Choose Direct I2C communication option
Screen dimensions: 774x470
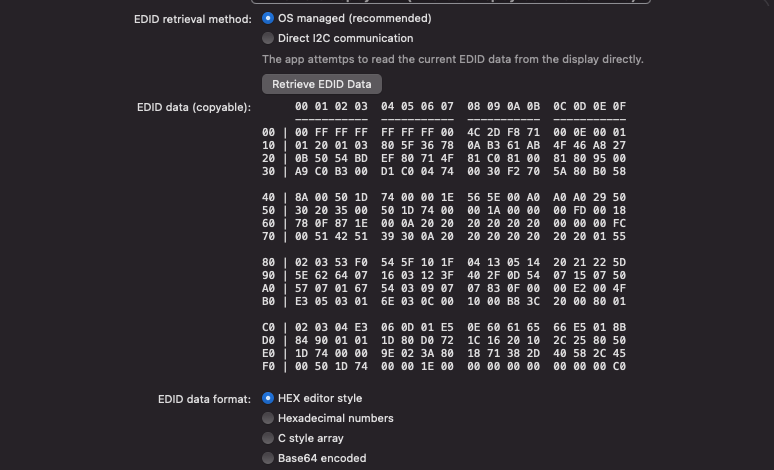268,38
